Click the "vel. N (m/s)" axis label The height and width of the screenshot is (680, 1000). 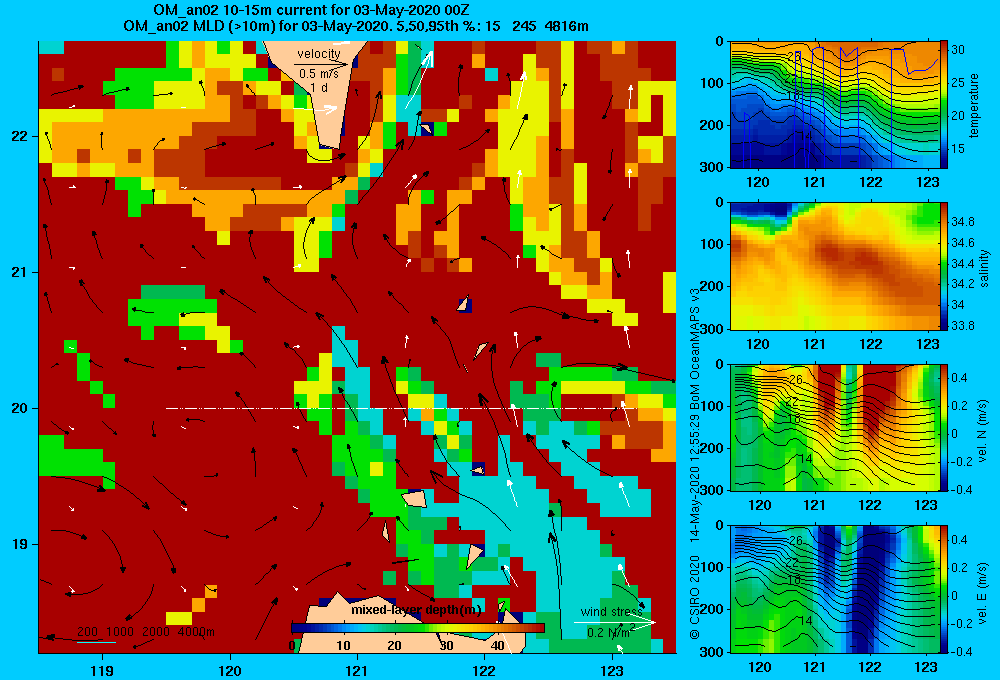[983, 431]
